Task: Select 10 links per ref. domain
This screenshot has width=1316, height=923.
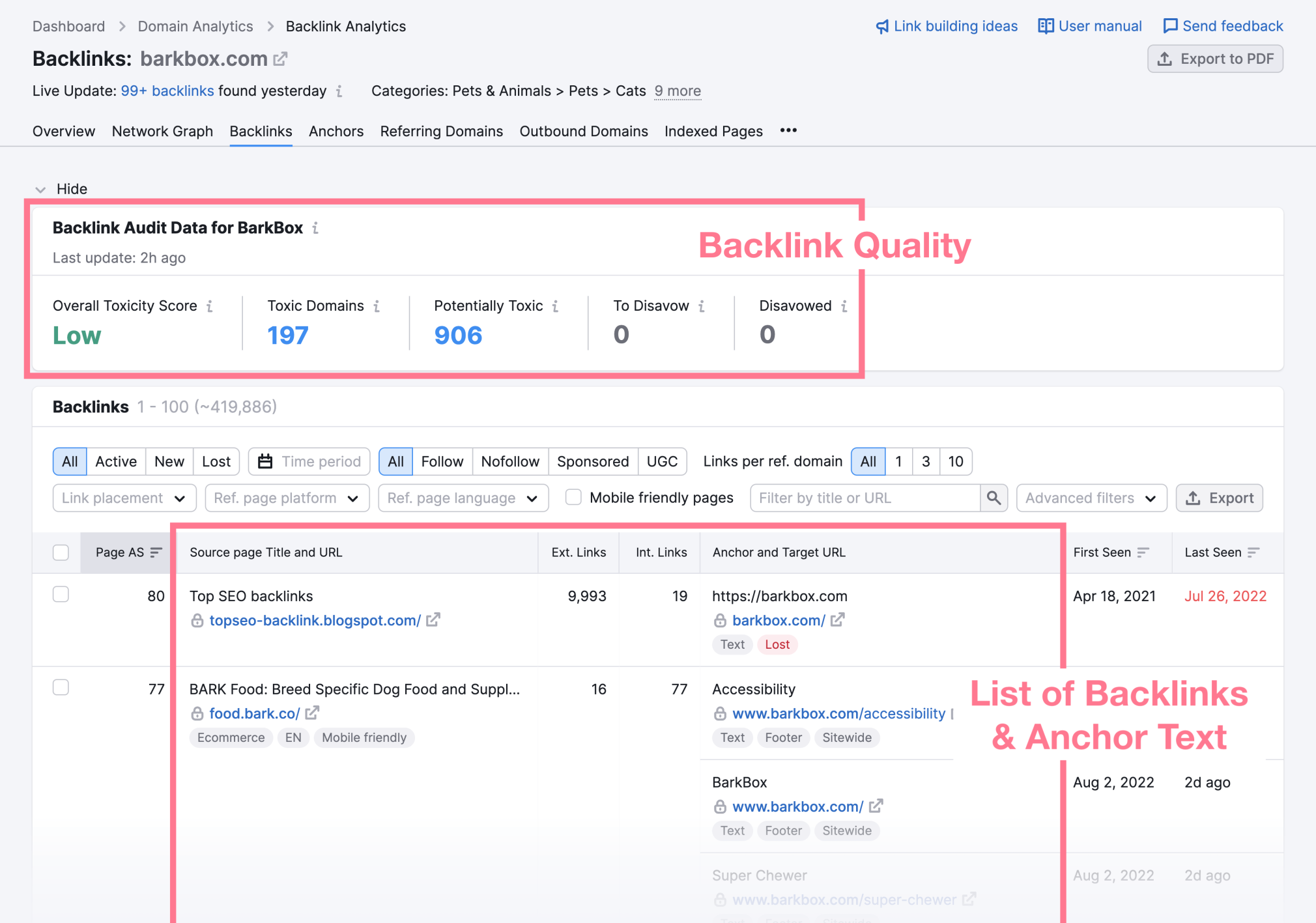Action: (956, 462)
